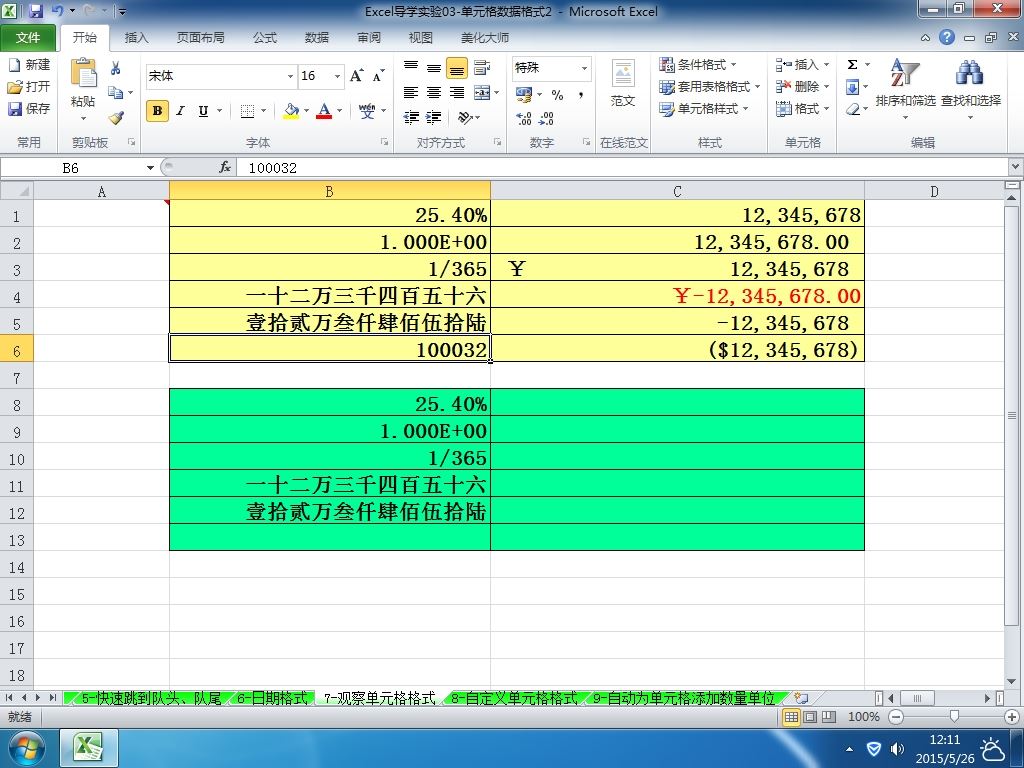Image resolution: width=1024 pixels, height=768 pixels.
Task: Click Decrease Font Size icon
Action: [x=379, y=76]
